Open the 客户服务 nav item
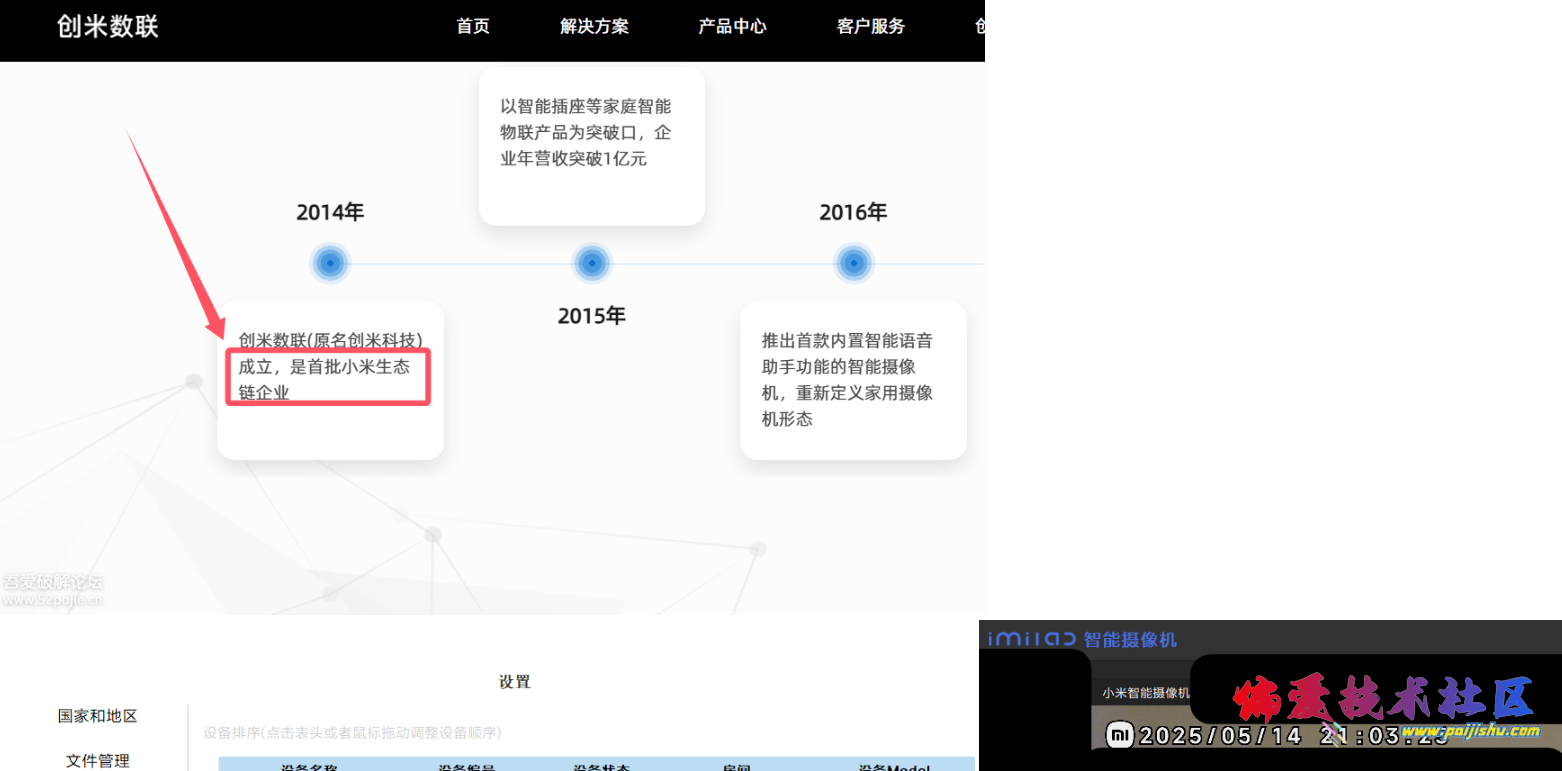Screen dimensions: 1562x771 (x=870, y=27)
